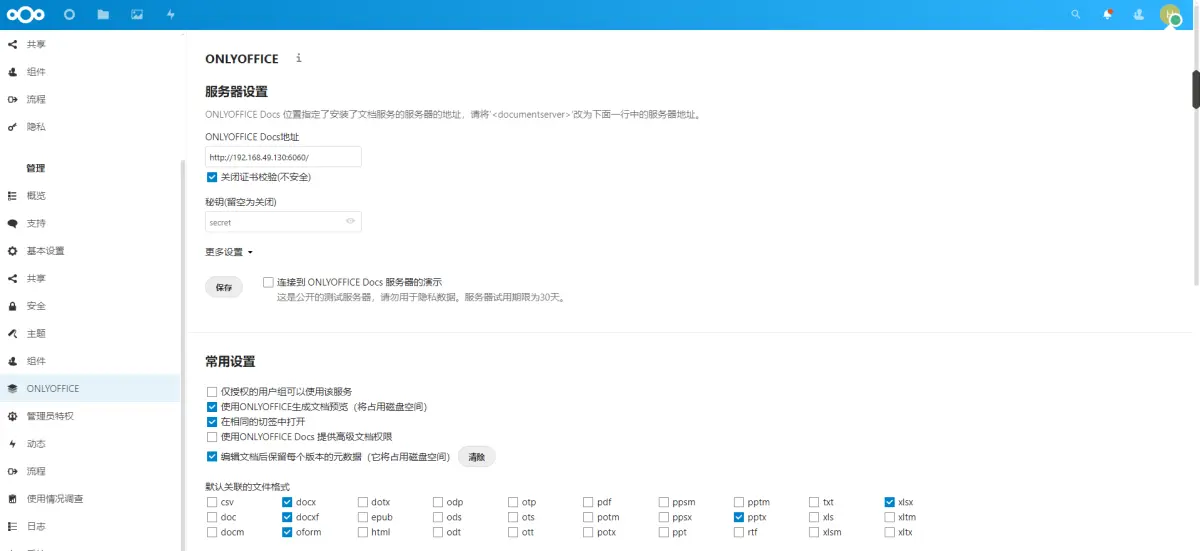
Task: Check the epub file format checkbox
Action: click(363, 517)
